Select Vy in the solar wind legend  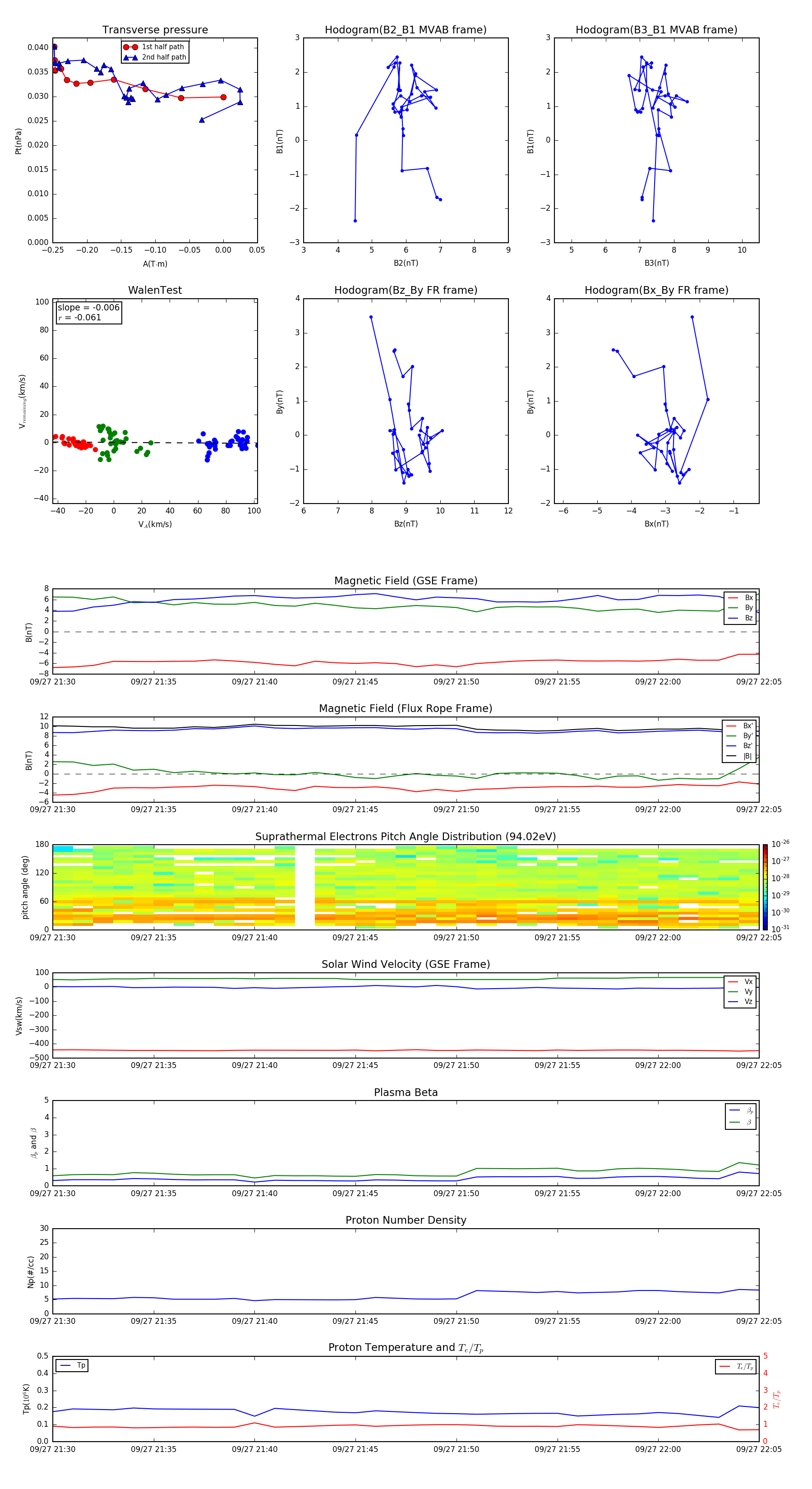pyautogui.click(x=740, y=991)
